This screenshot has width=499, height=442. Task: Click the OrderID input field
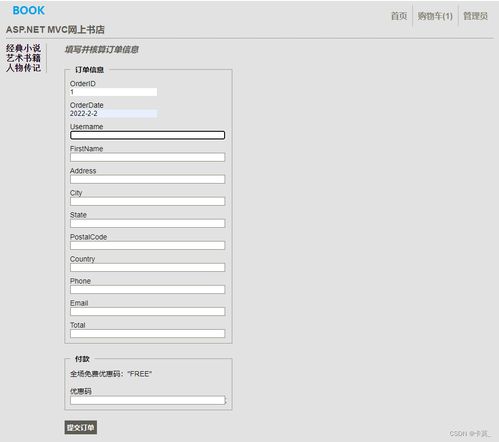[113, 92]
